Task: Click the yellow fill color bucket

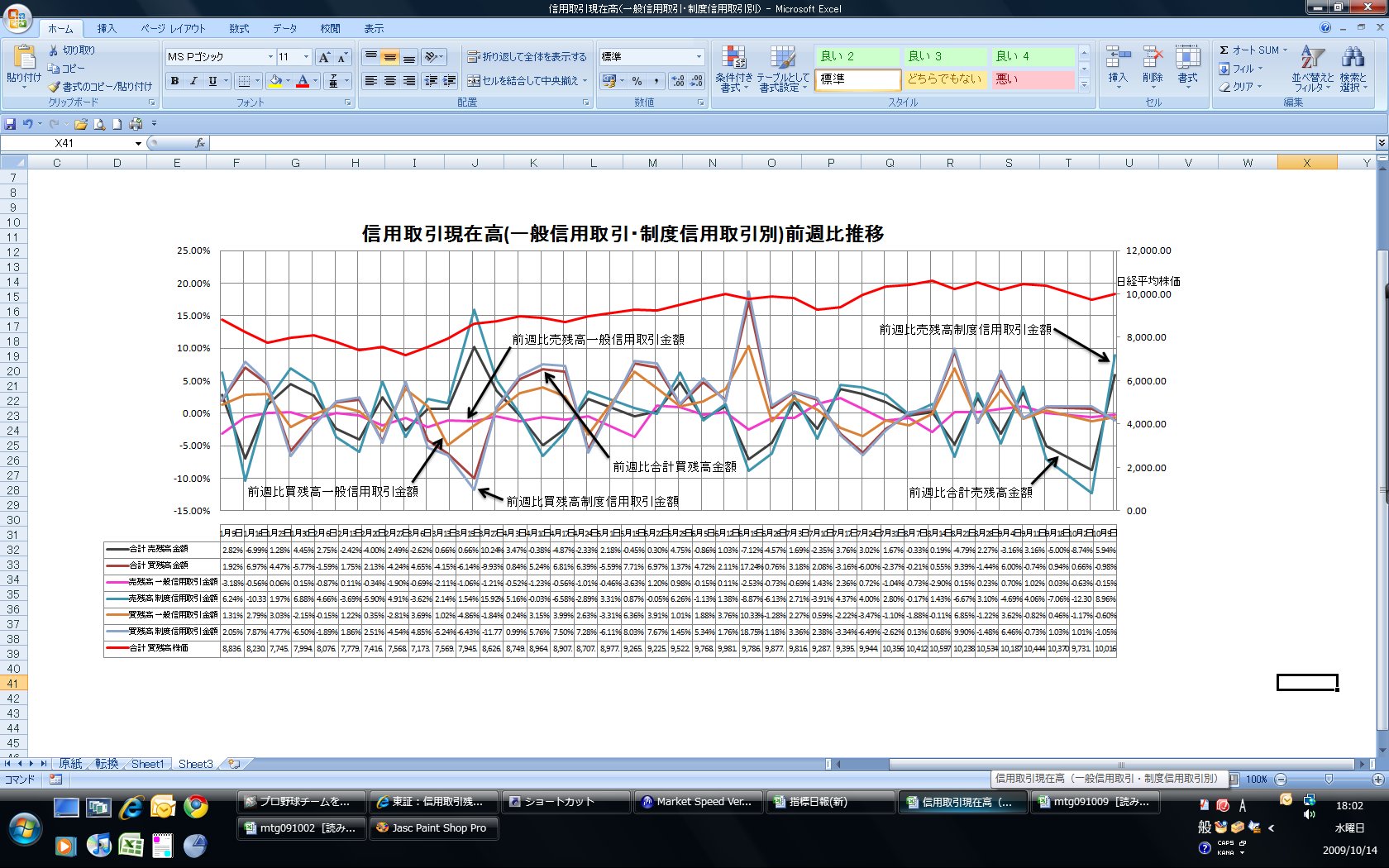Action: (275, 81)
